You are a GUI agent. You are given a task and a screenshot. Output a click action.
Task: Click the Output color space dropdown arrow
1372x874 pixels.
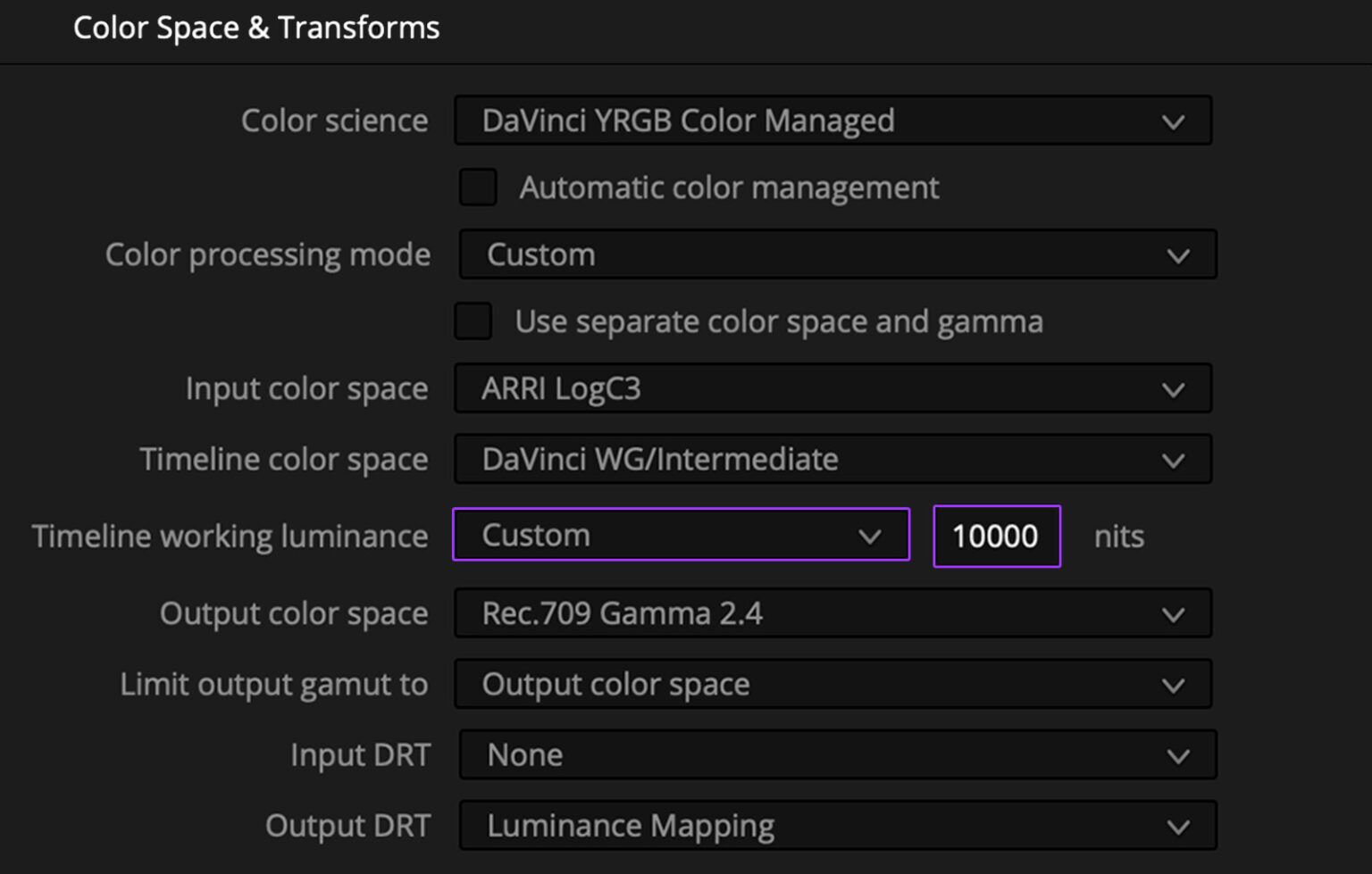point(1173,613)
